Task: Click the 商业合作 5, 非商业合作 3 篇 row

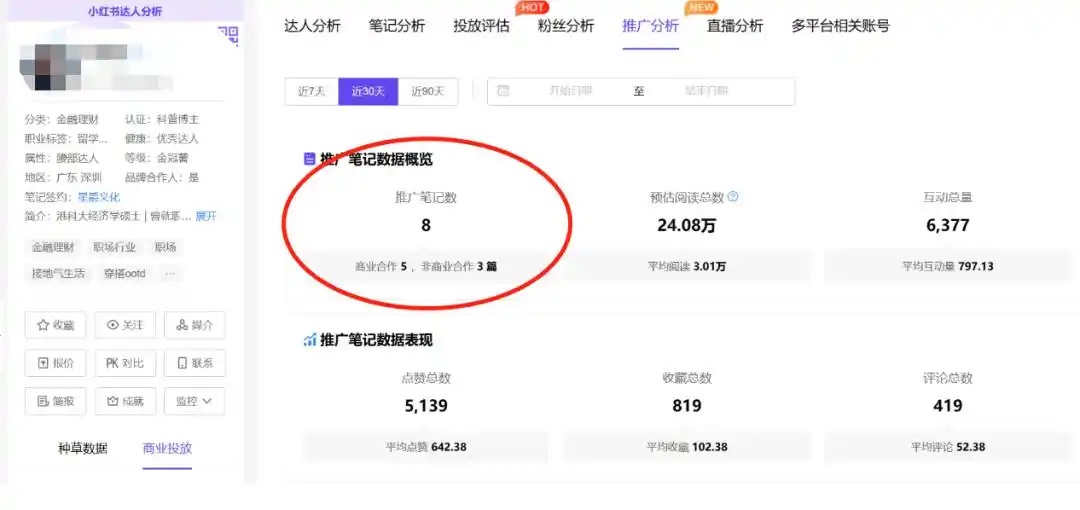Action: [x=426, y=266]
